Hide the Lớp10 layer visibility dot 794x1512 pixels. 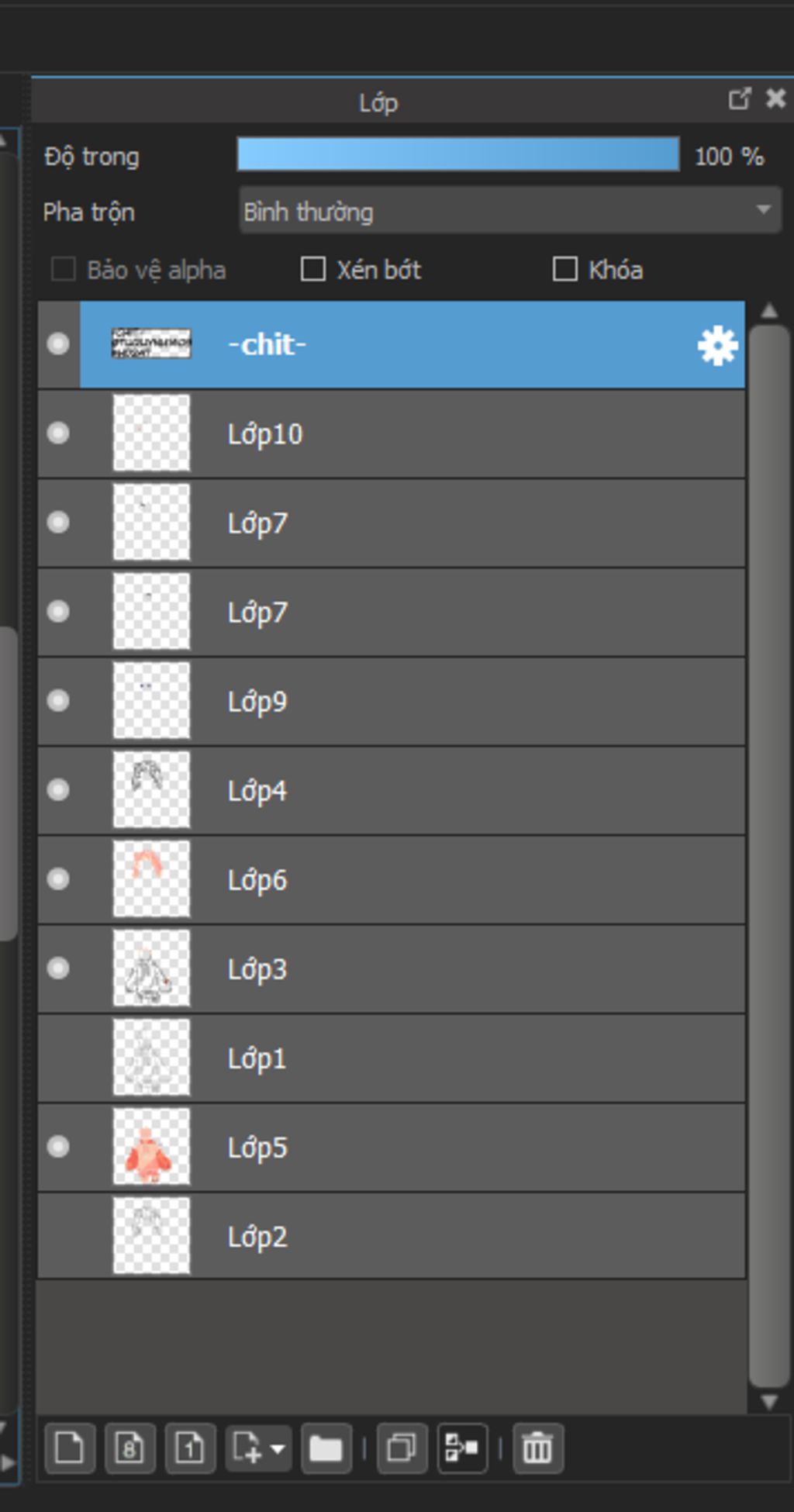click(58, 433)
